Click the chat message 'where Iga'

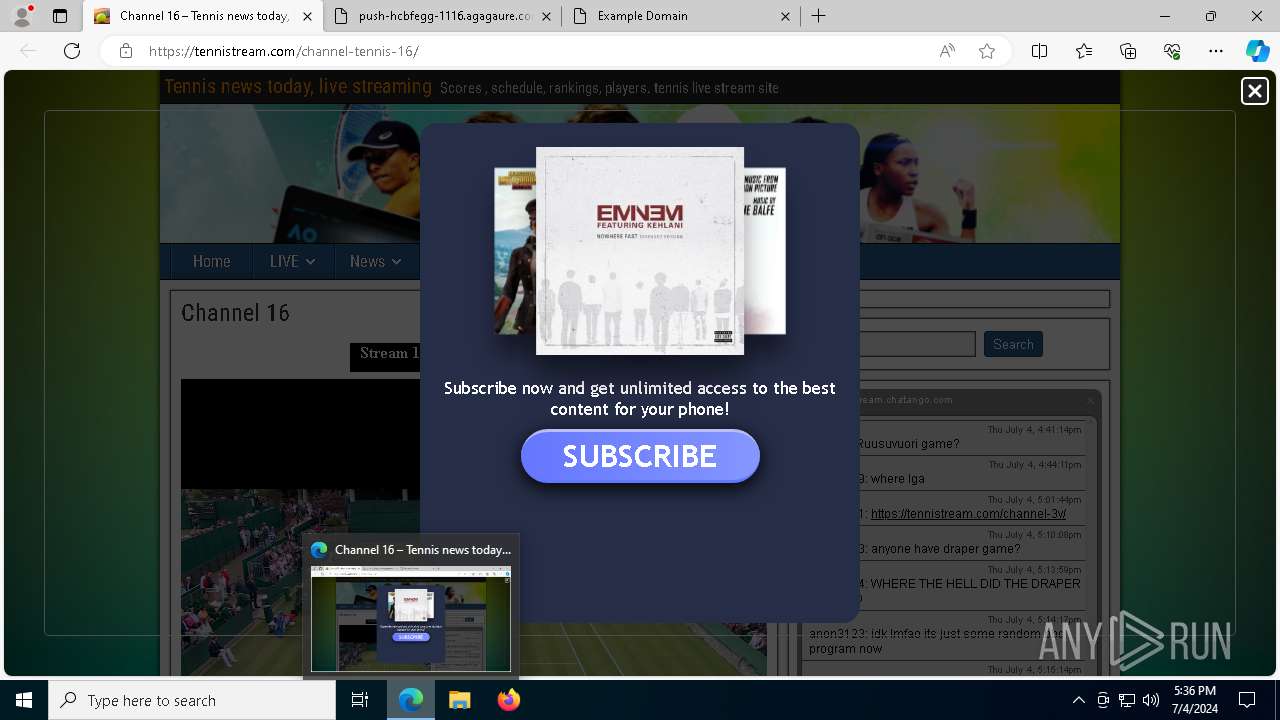[897, 479]
